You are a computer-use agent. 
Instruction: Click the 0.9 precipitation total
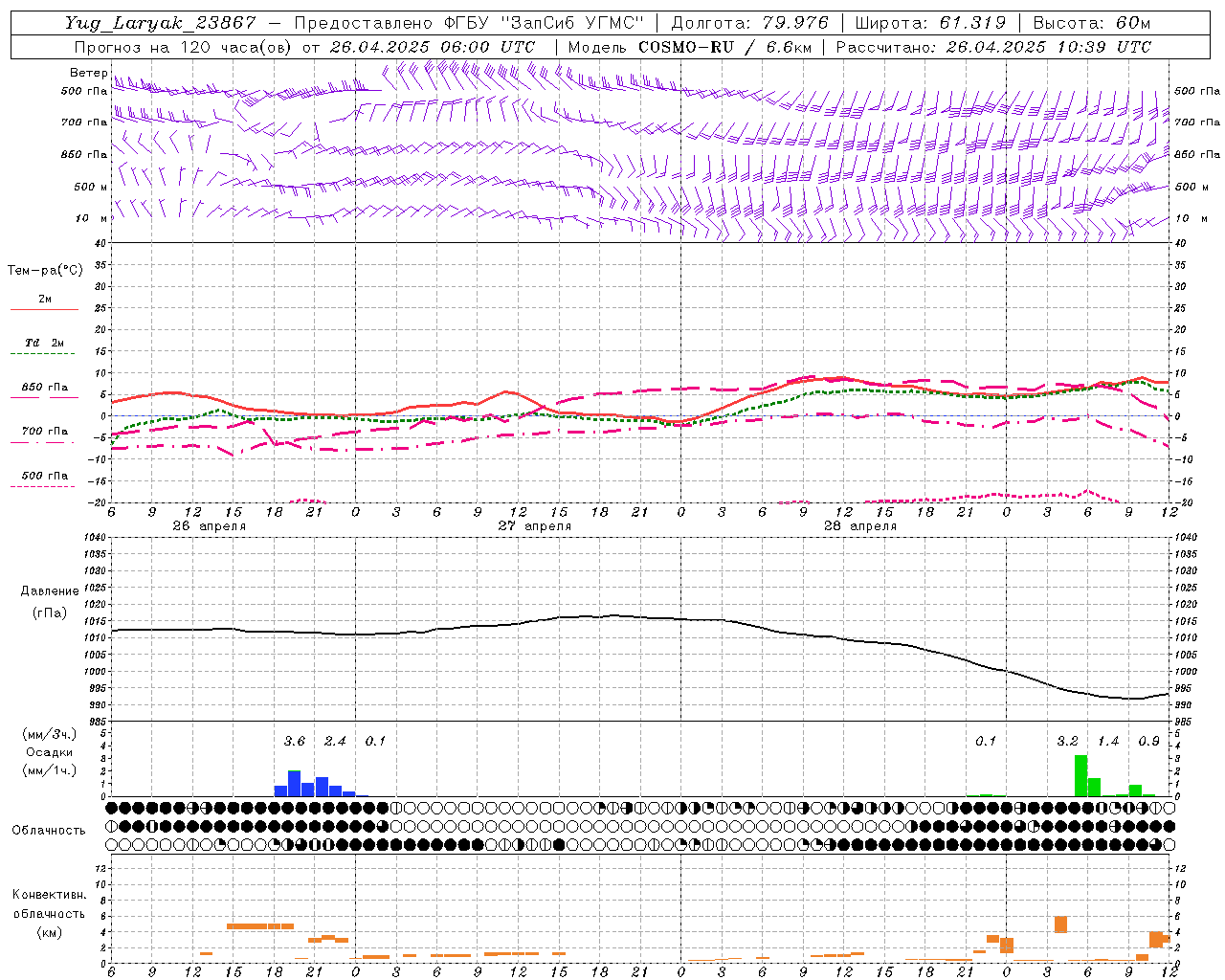pos(1148,742)
